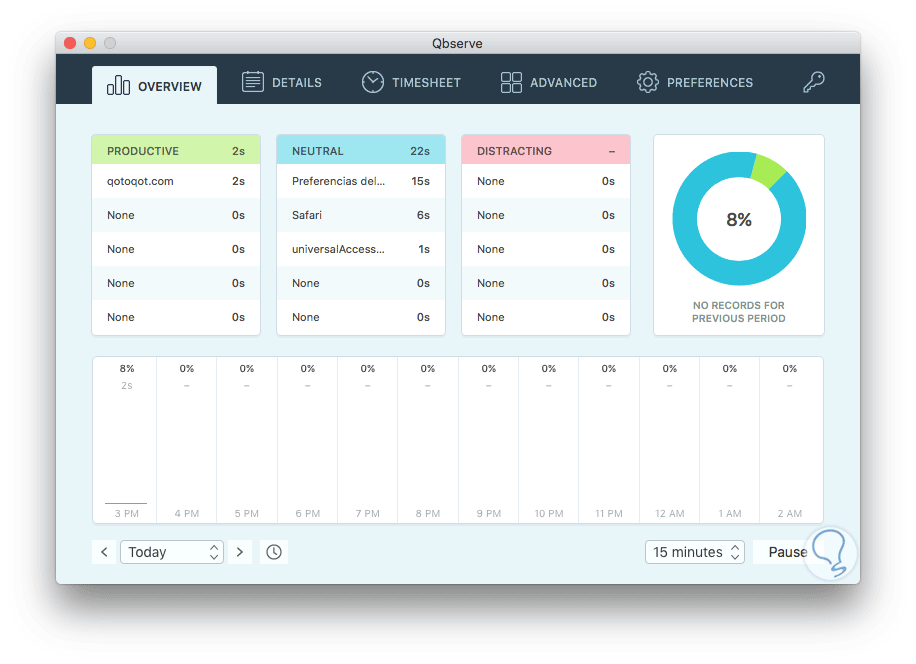
Task: Click the 2s value beside qotoqot.com
Action: (238, 181)
